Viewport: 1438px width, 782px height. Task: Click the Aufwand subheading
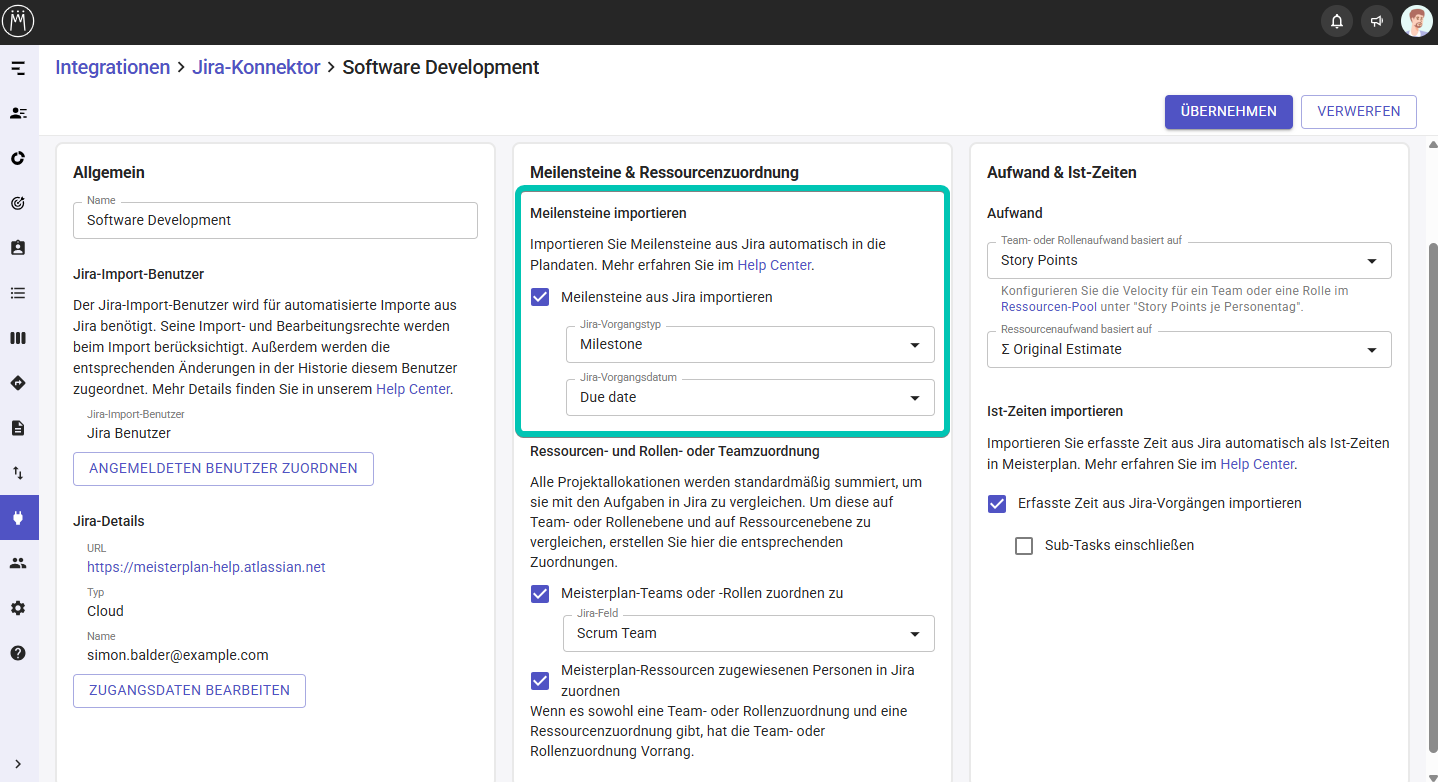point(1015,213)
